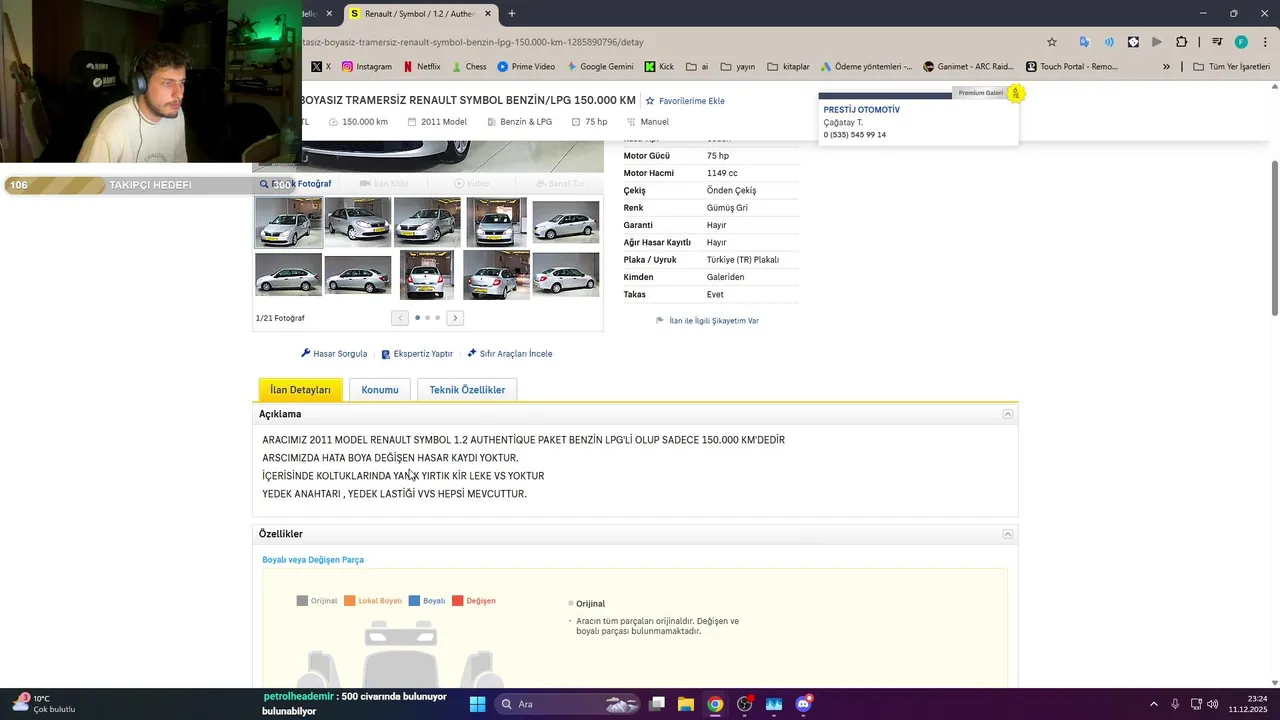
Task: Open the 'Tüm Yer İşaretleri' folder
Action: (x=1231, y=67)
